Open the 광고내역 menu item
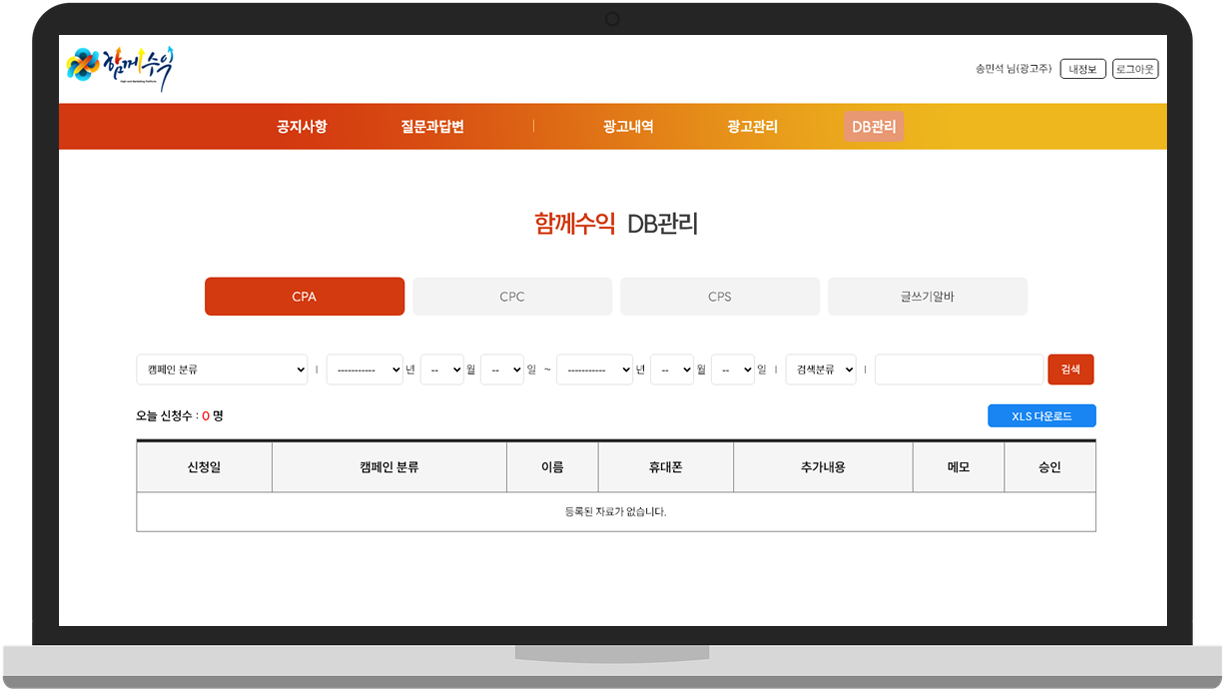1225x691 pixels. pyautogui.click(x=628, y=127)
